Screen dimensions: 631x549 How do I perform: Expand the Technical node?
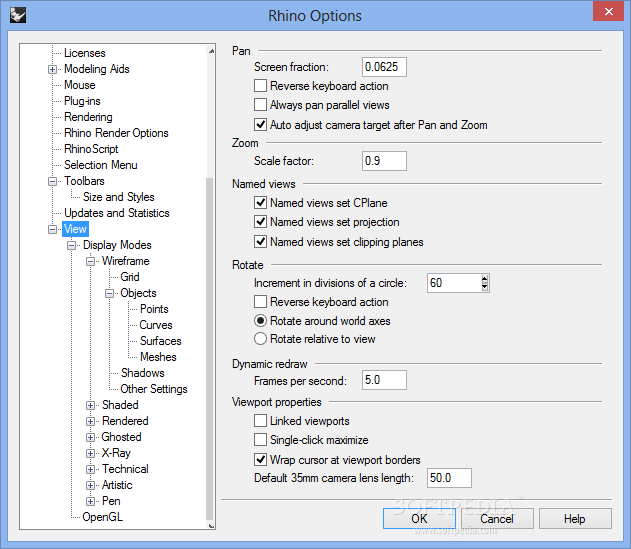pyautogui.click(x=91, y=469)
